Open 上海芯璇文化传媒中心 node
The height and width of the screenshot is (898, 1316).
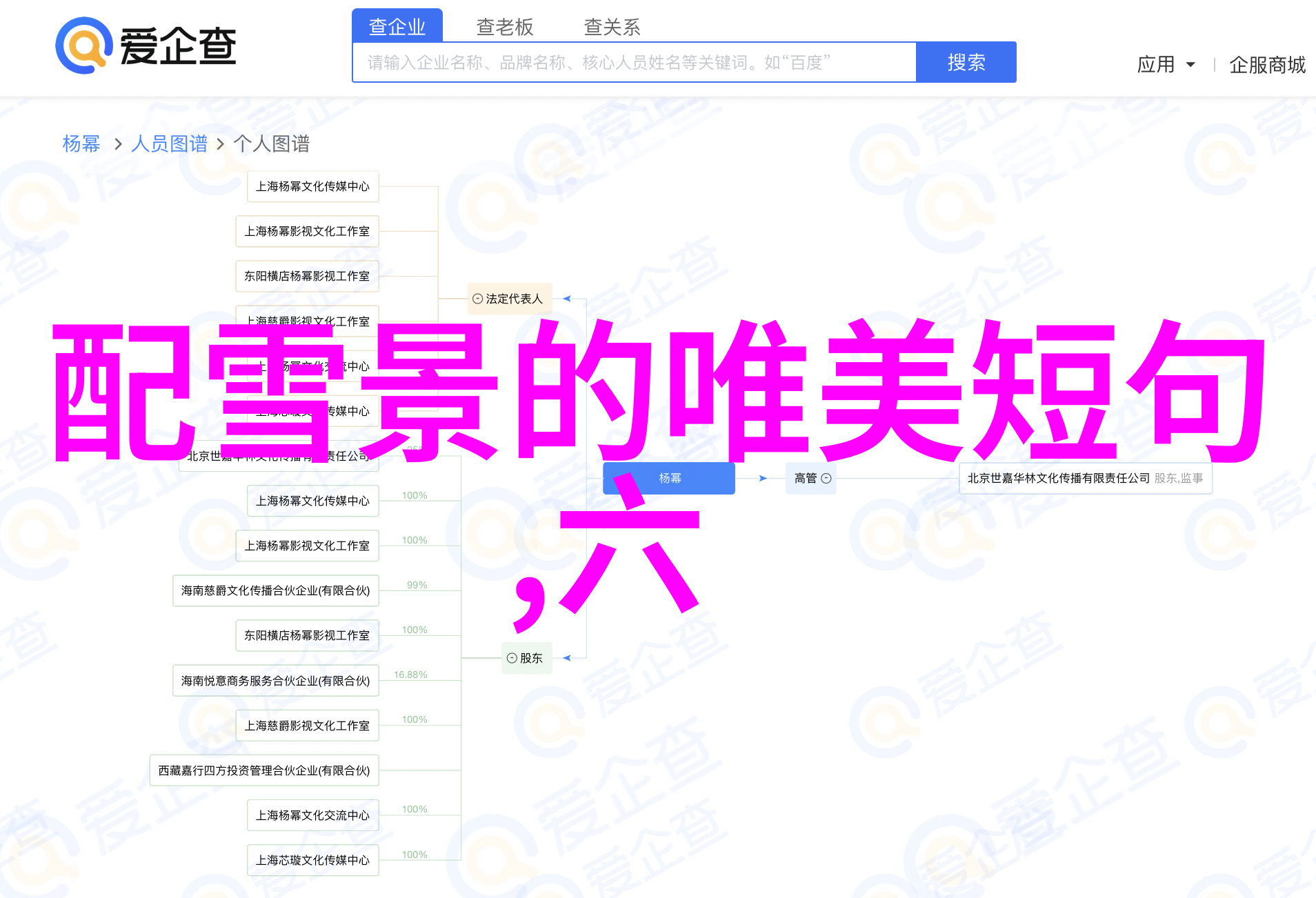tap(313, 860)
